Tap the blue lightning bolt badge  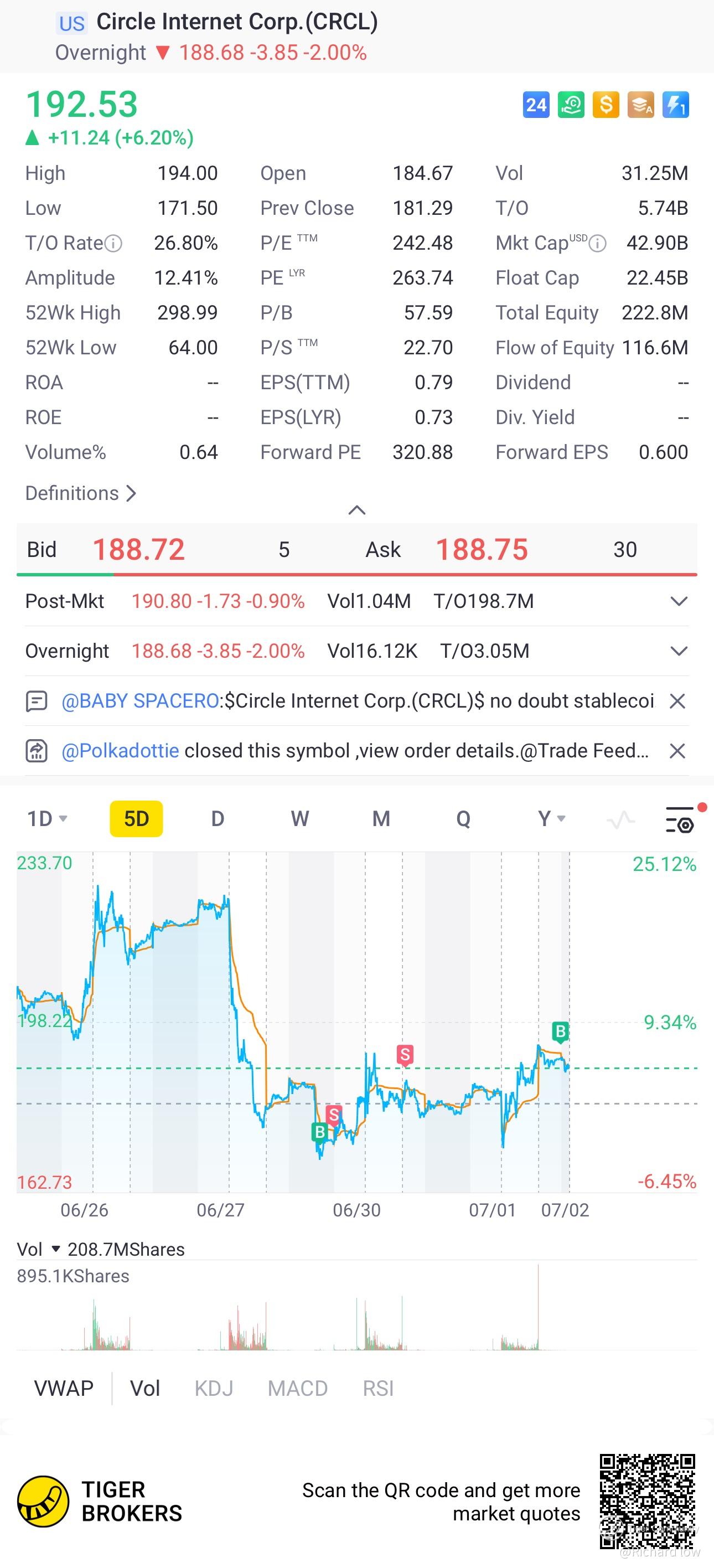(676, 105)
